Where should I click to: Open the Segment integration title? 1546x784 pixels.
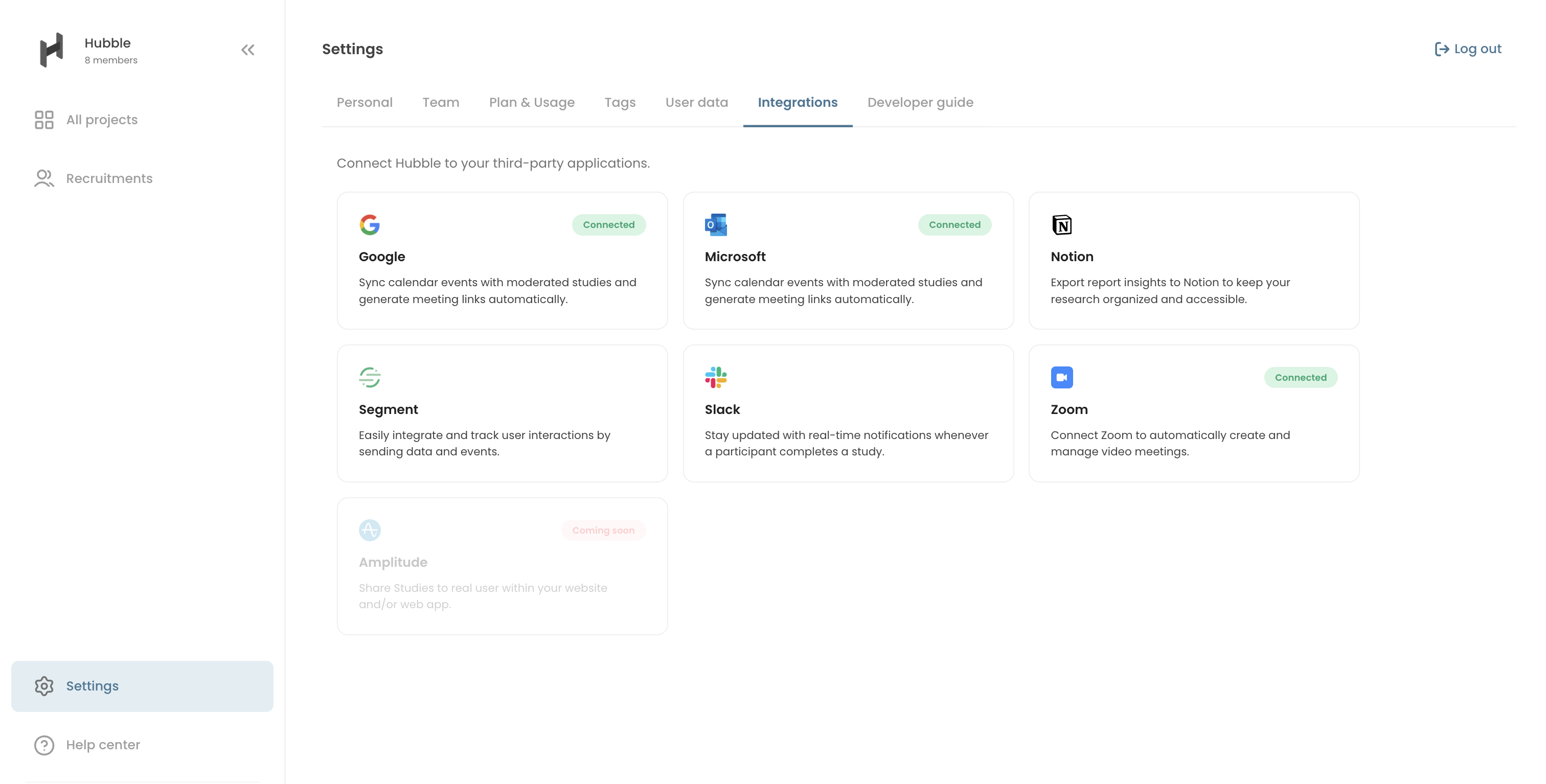pyautogui.click(x=389, y=410)
